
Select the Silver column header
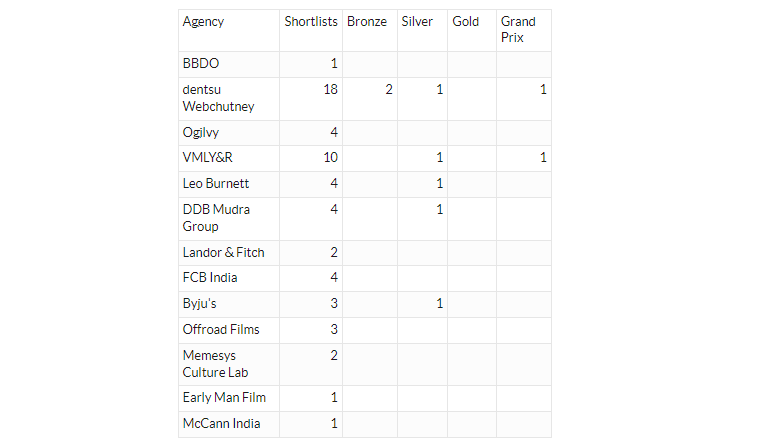[x=423, y=30]
